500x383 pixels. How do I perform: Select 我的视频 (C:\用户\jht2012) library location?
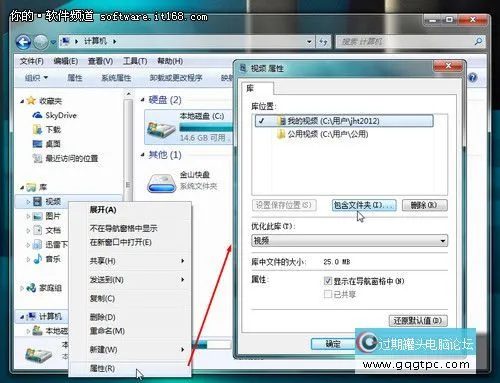(x=344, y=121)
